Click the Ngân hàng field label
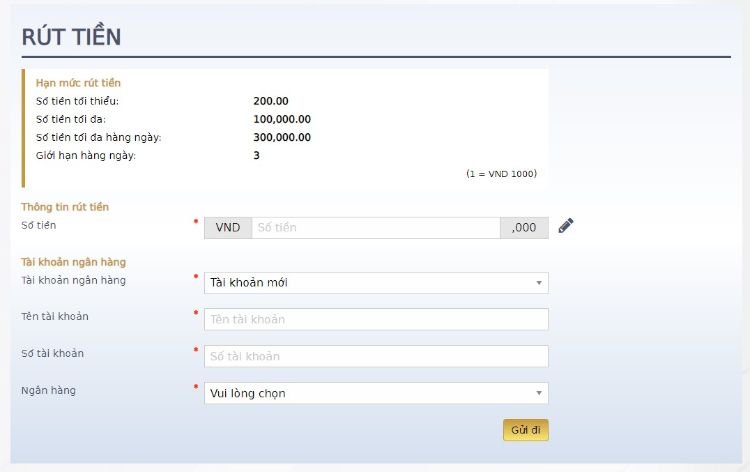This screenshot has width=750, height=472. [48, 390]
